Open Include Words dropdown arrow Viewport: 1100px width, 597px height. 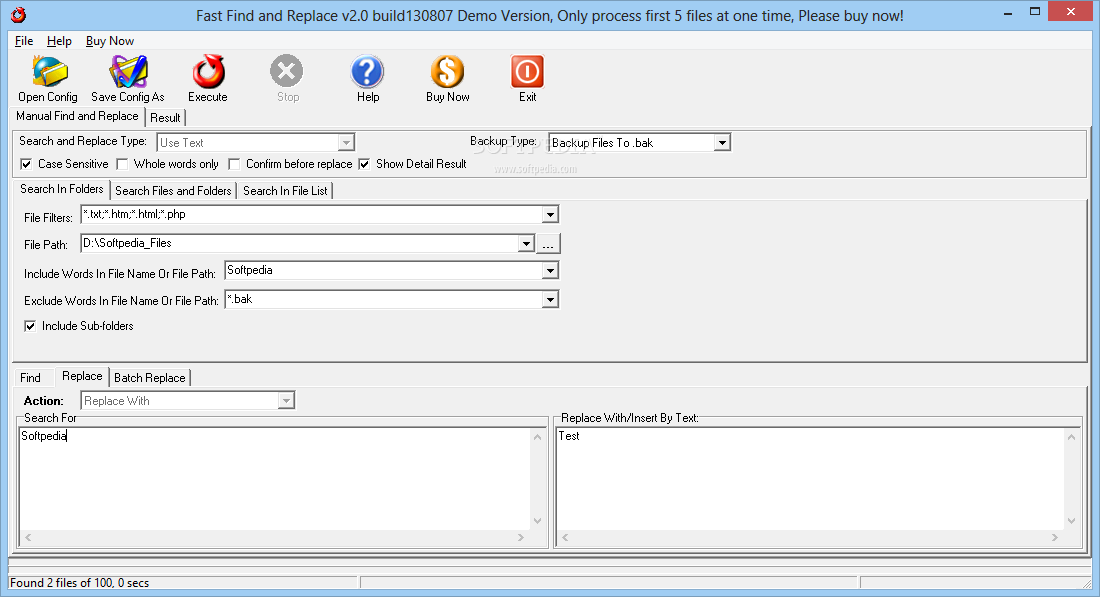click(550, 271)
